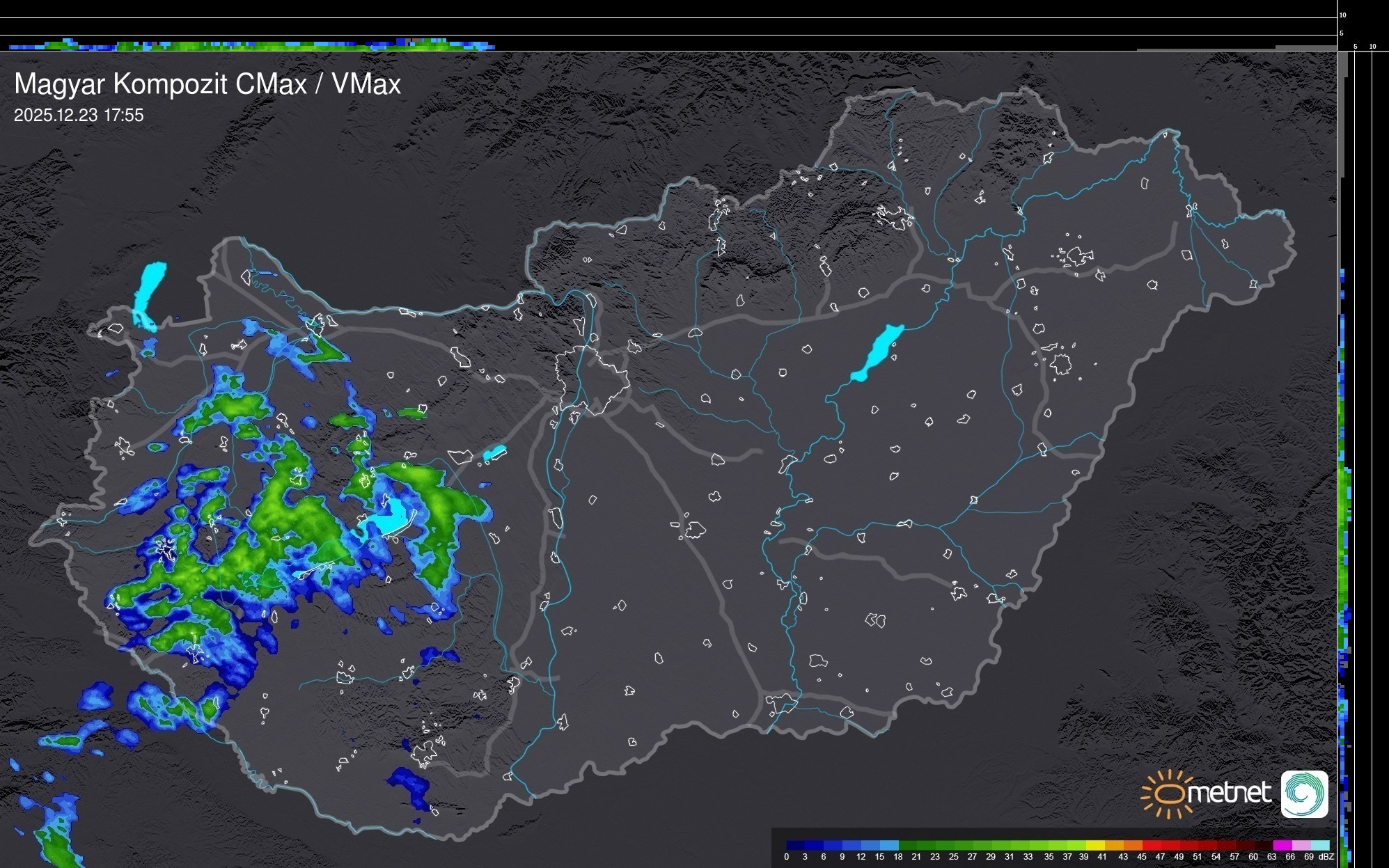Click Lake Fertő in the northwest

(149, 293)
